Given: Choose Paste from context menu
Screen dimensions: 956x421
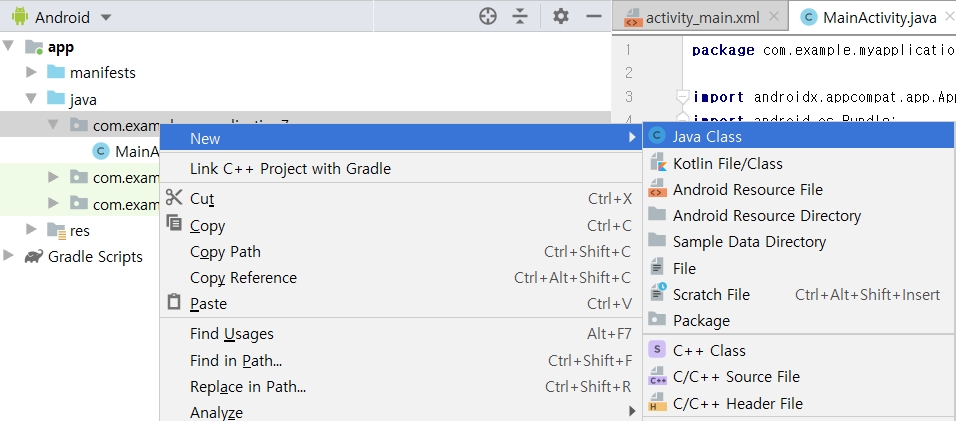Looking at the screenshot, I should click(401, 303).
